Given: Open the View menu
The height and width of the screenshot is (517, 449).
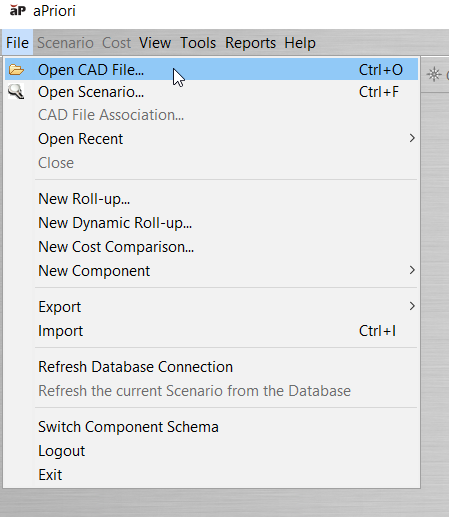Looking at the screenshot, I should (x=155, y=43).
